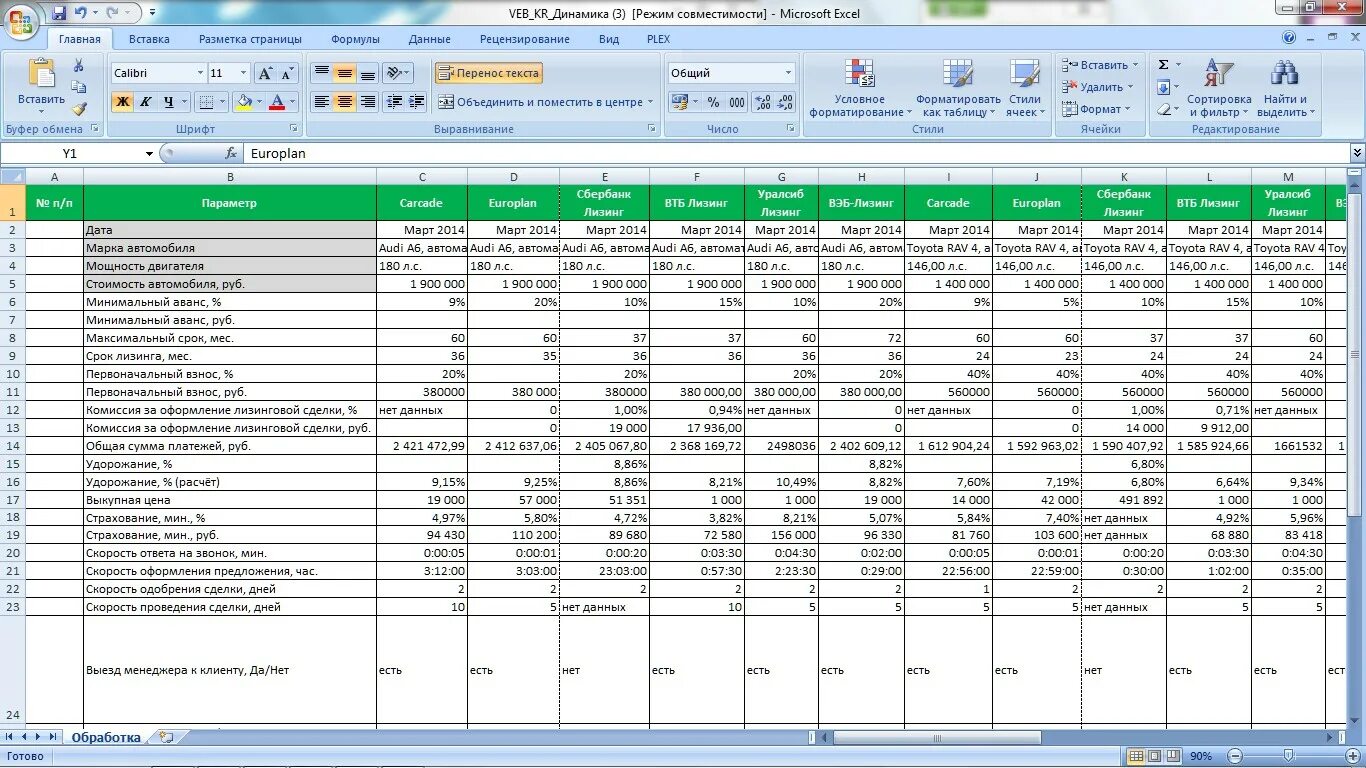The width and height of the screenshot is (1366, 768).
Task: Click the AutoSum sigma icon
Action: click(1164, 65)
